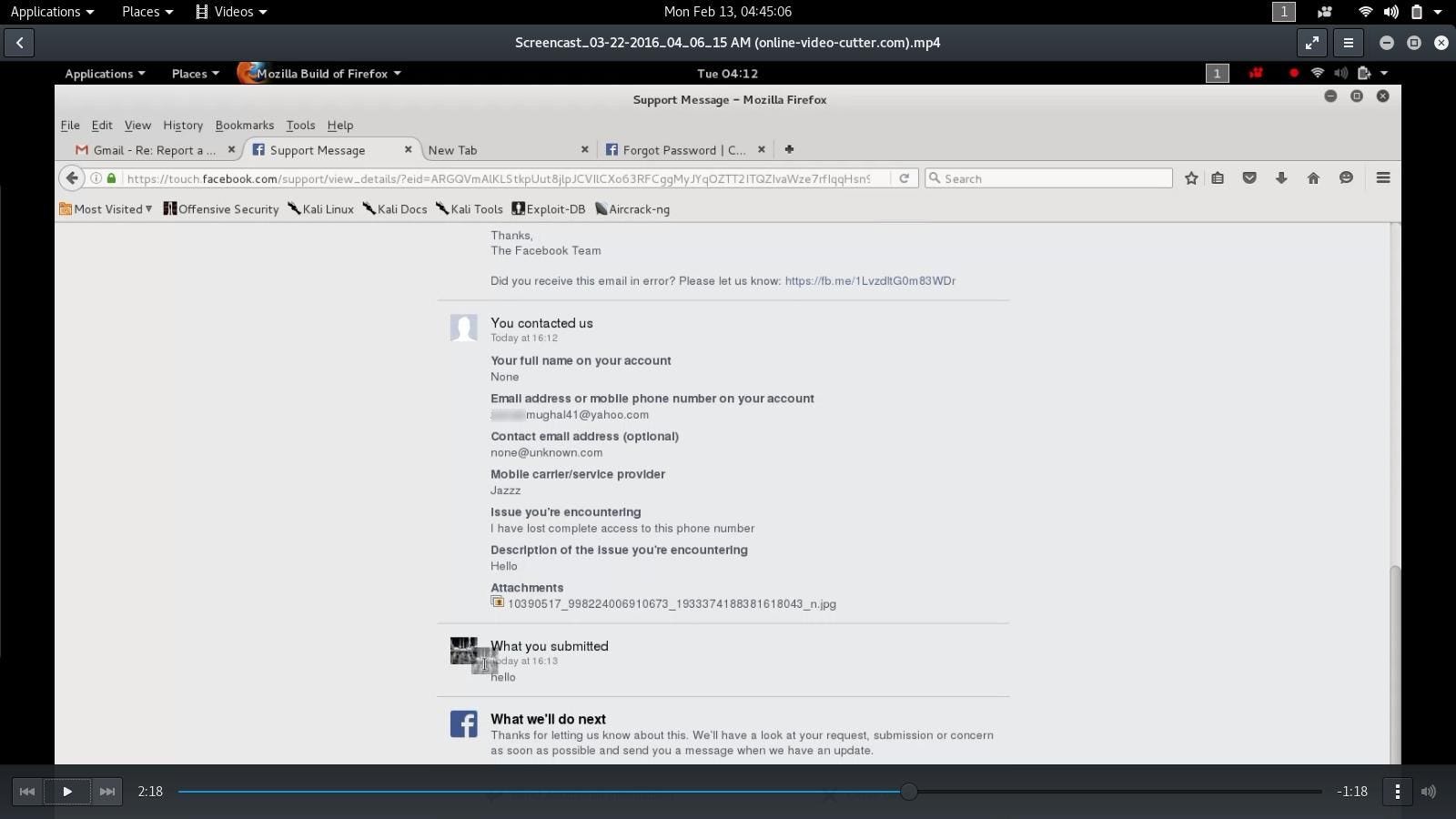
Task: Play the paused screencast video
Action: click(67, 792)
